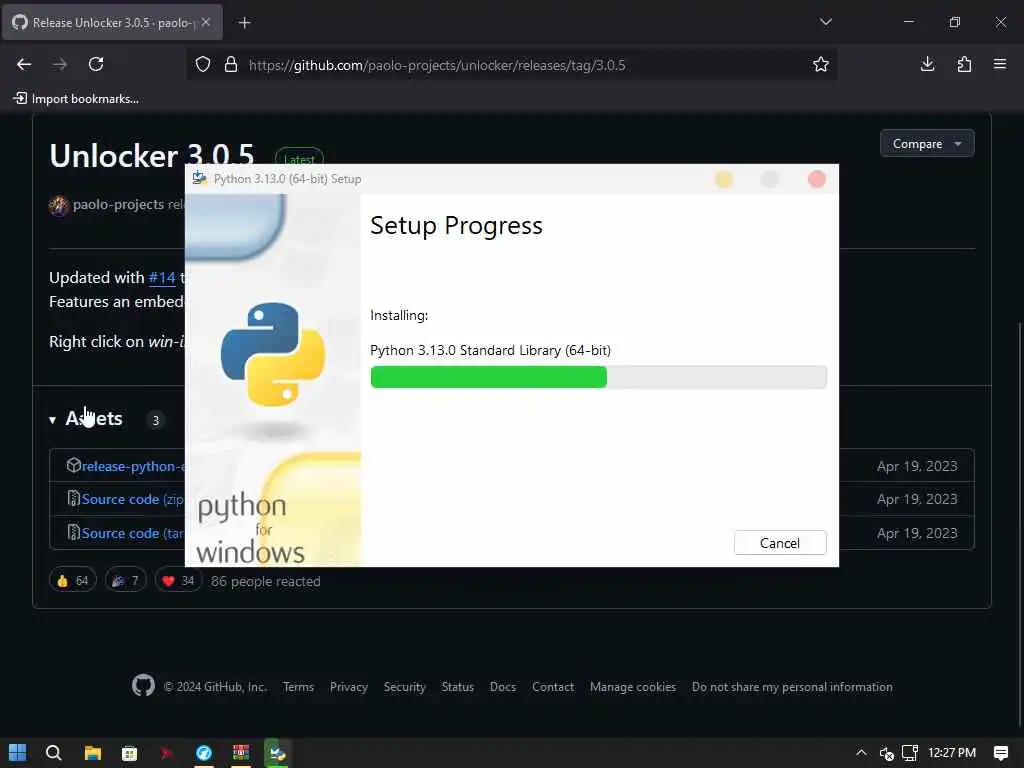The height and width of the screenshot is (768, 1024).
Task: Open the Docs footer link
Action: [503, 687]
